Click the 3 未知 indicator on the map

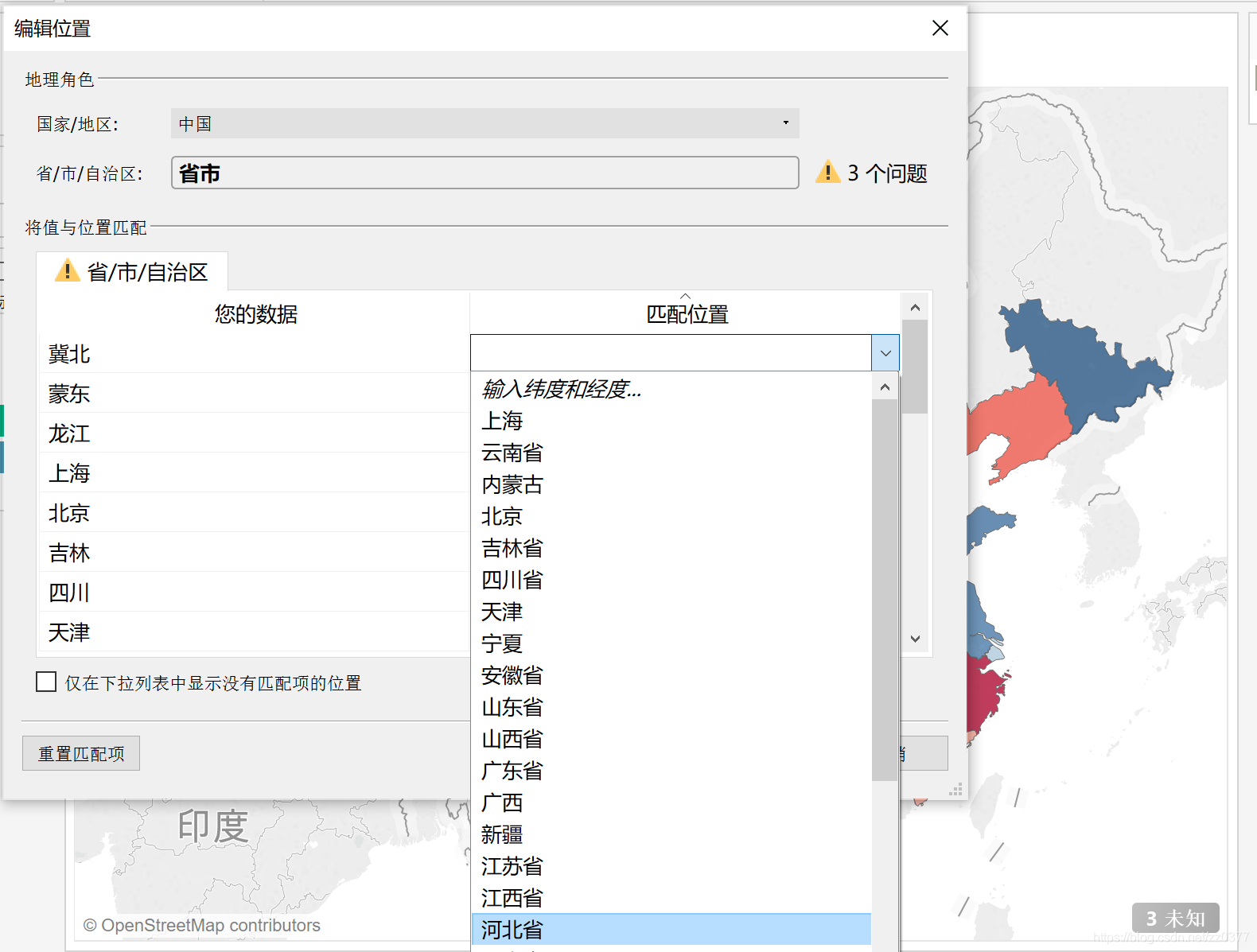click(1175, 919)
